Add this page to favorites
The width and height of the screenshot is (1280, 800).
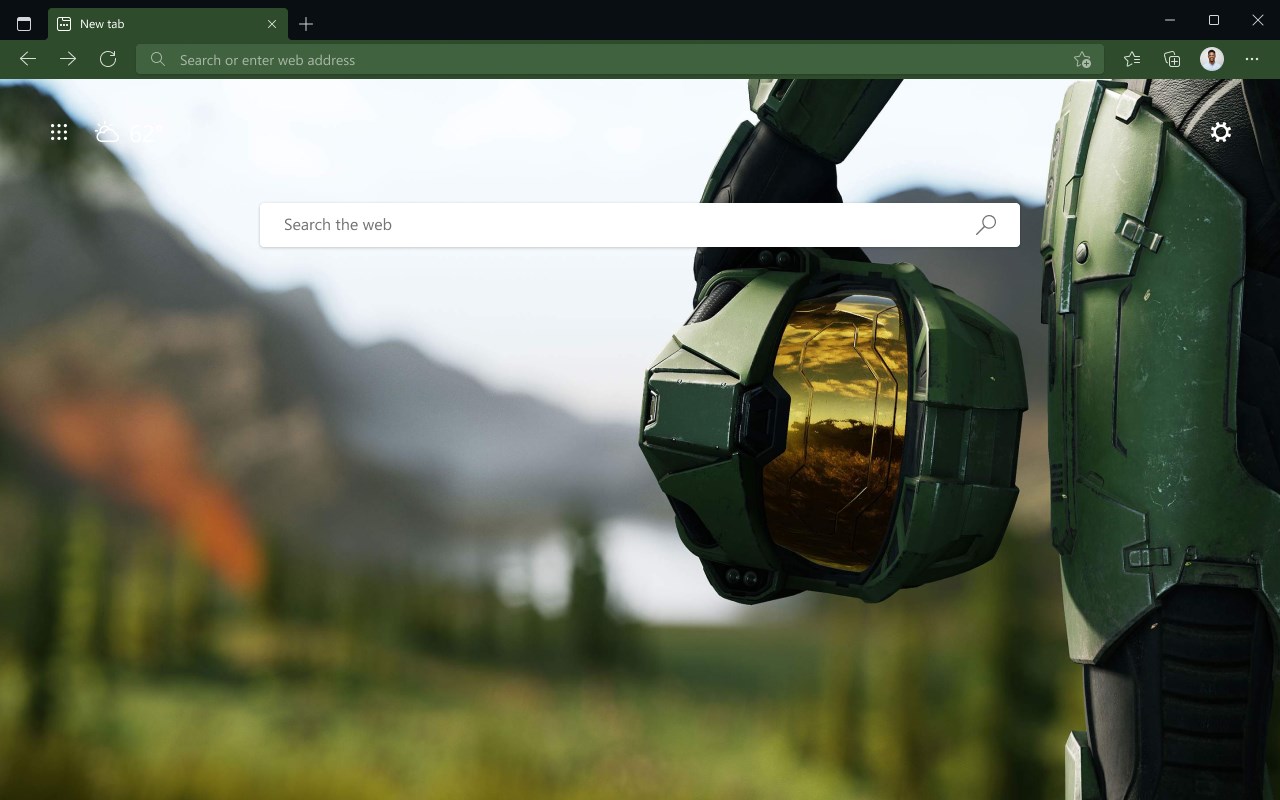click(1082, 60)
